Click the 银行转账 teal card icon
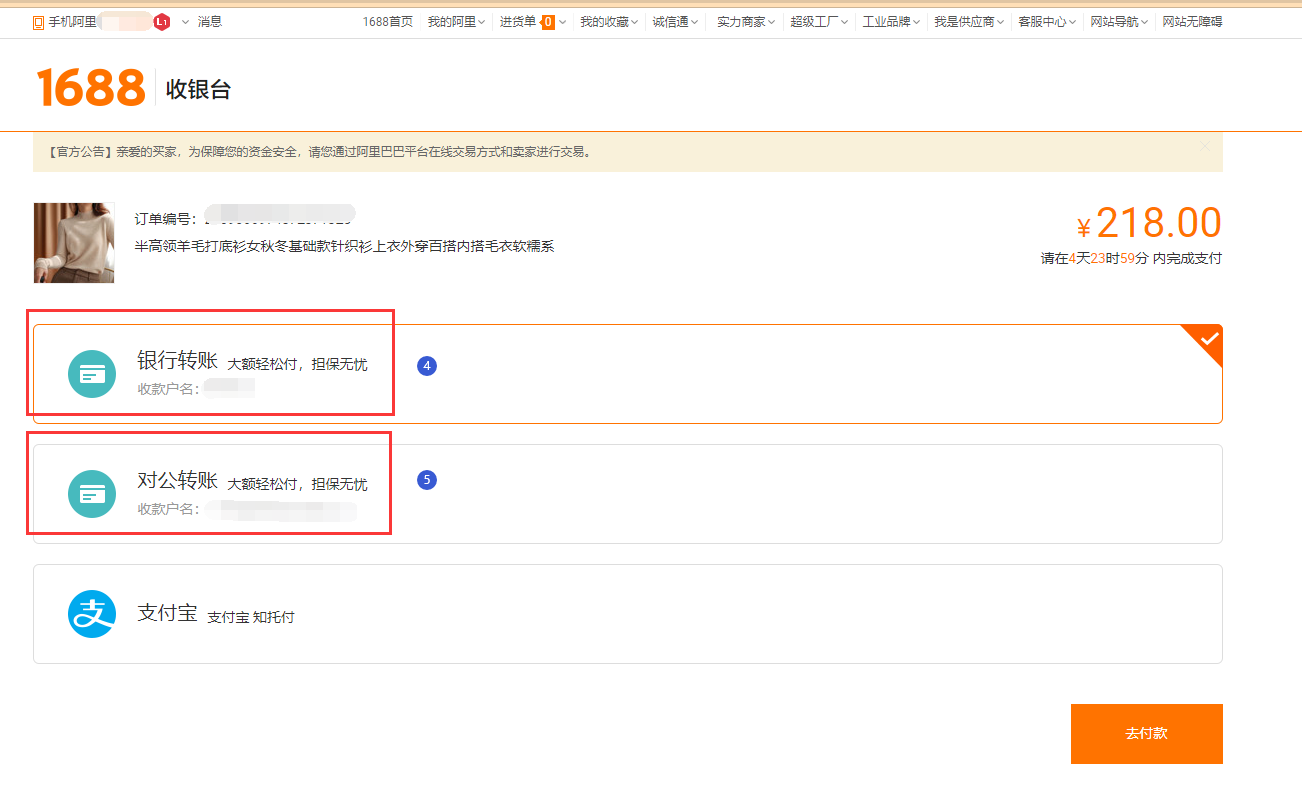1302x789 pixels. (92, 374)
